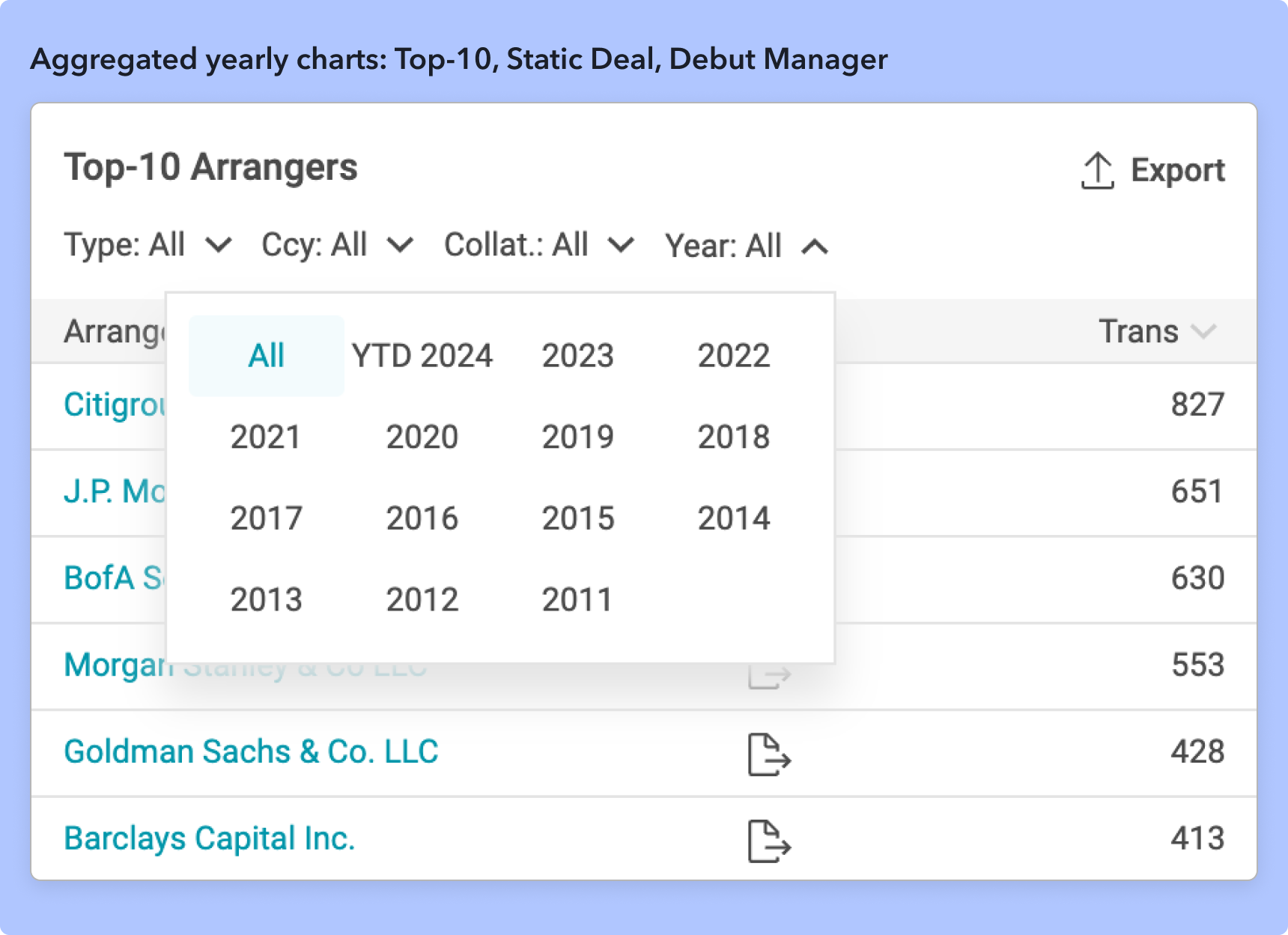This screenshot has height=935, width=1288.
Task: Open Goldman Sachs & Co. LLC link
Action: click(x=251, y=751)
